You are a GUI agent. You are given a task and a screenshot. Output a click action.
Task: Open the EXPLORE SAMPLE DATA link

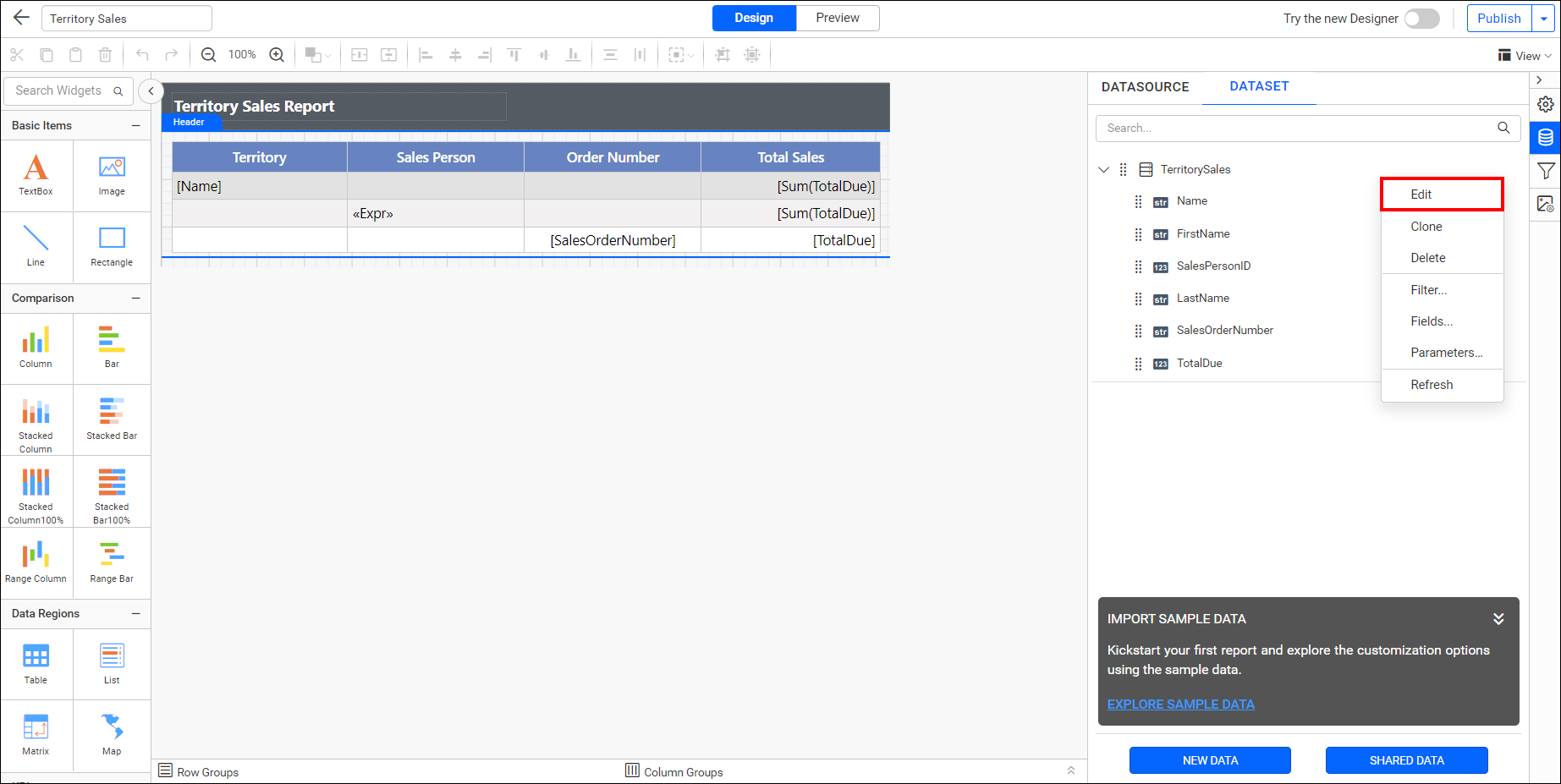click(1180, 704)
